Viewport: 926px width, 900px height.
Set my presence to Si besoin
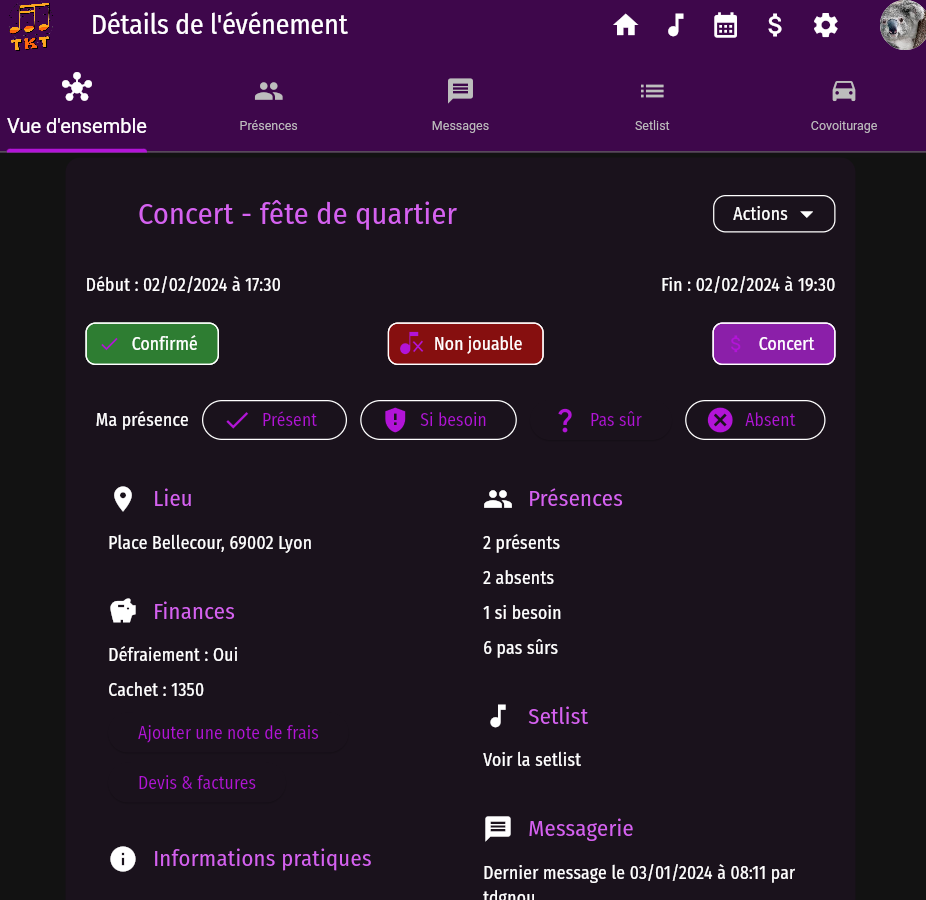[438, 420]
